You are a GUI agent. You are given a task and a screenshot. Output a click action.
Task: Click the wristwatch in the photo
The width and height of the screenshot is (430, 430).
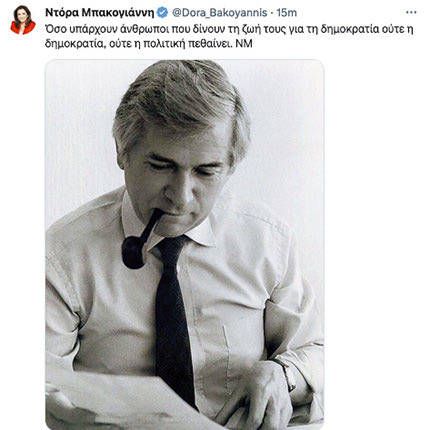coord(287,372)
